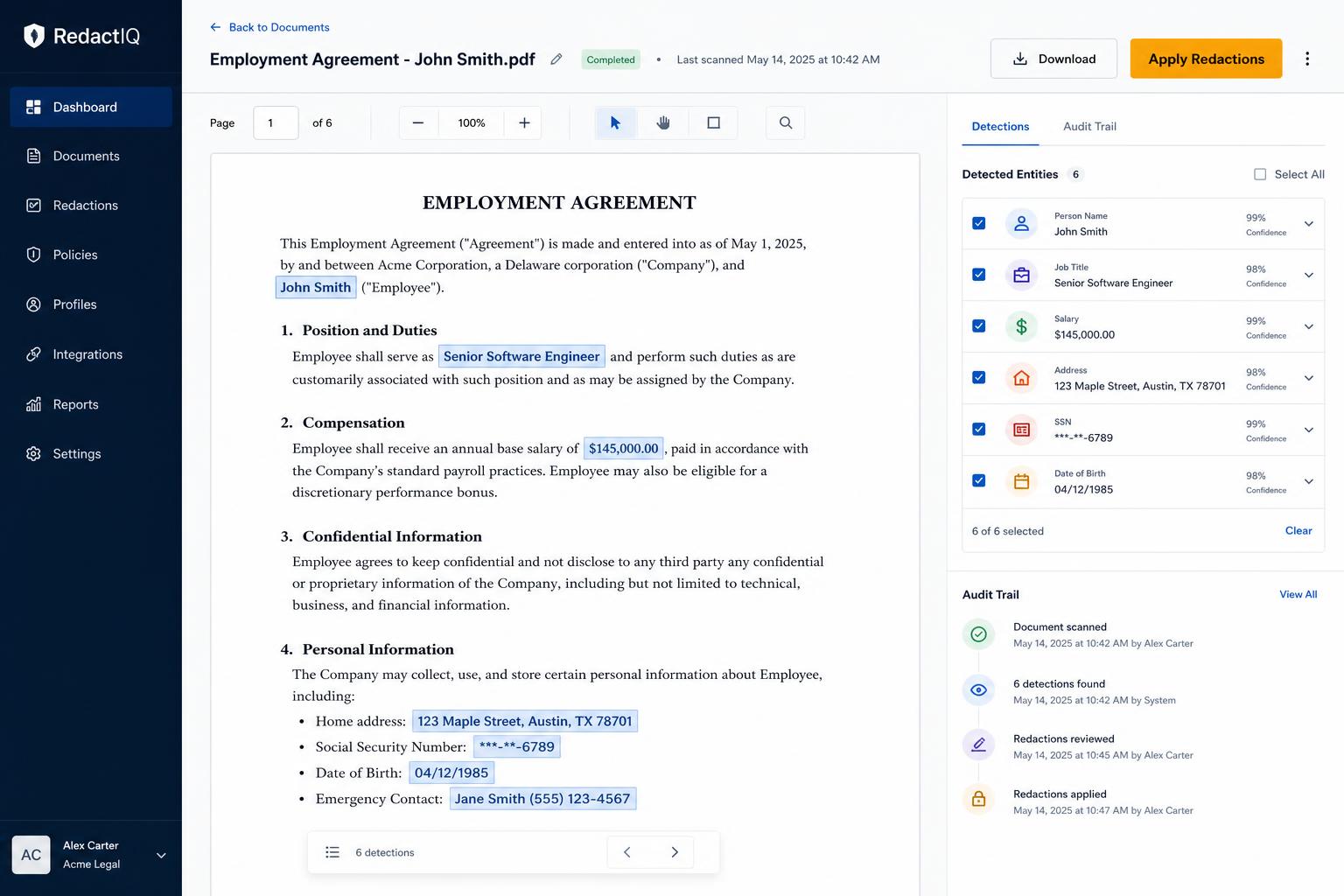The height and width of the screenshot is (896, 1344).
Task: Click highlighted Senior Software Engineer in document
Action: tap(521, 356)
